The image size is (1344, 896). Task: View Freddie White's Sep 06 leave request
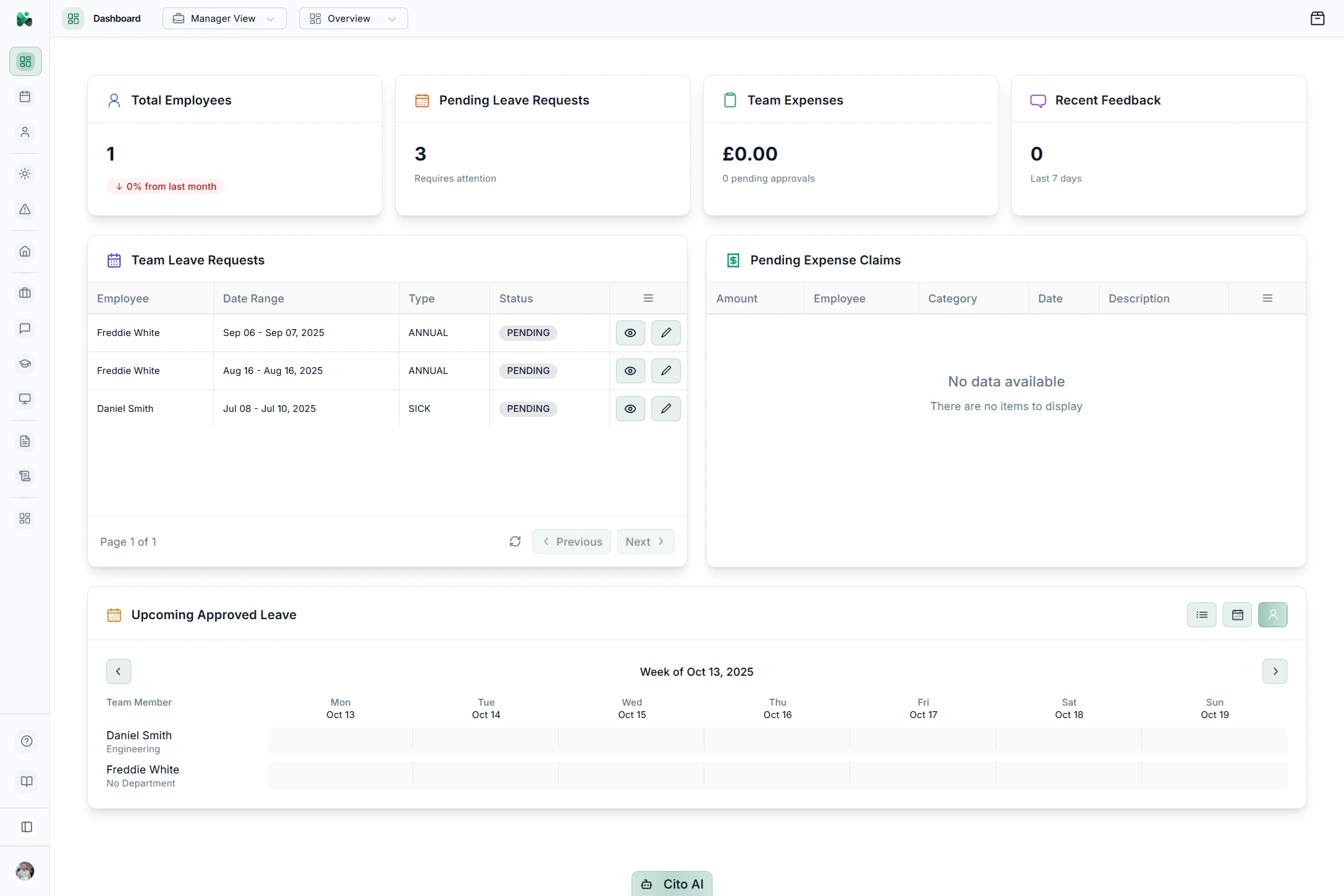pos(630,333)
